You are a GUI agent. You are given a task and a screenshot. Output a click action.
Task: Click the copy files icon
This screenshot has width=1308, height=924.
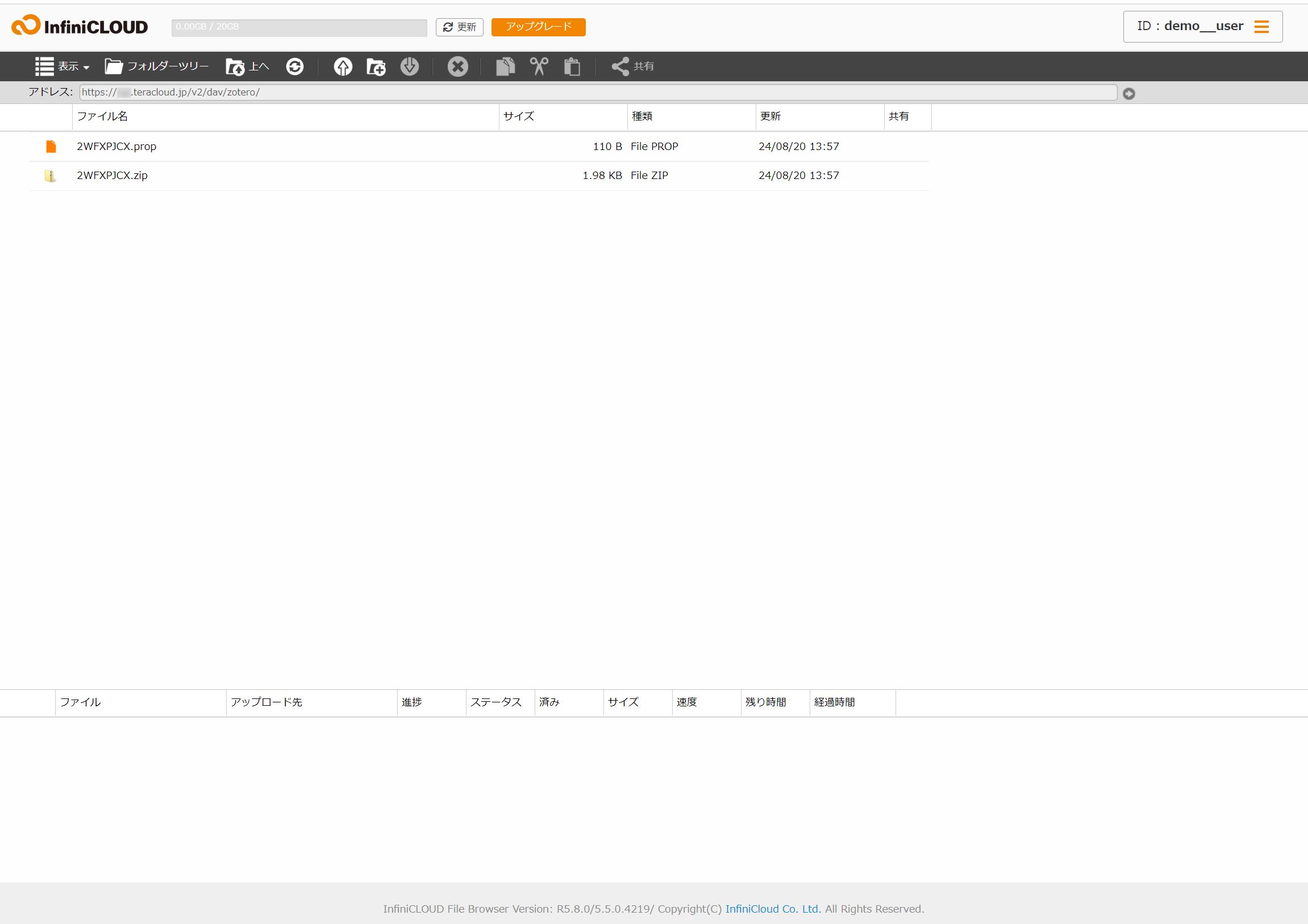505,66
